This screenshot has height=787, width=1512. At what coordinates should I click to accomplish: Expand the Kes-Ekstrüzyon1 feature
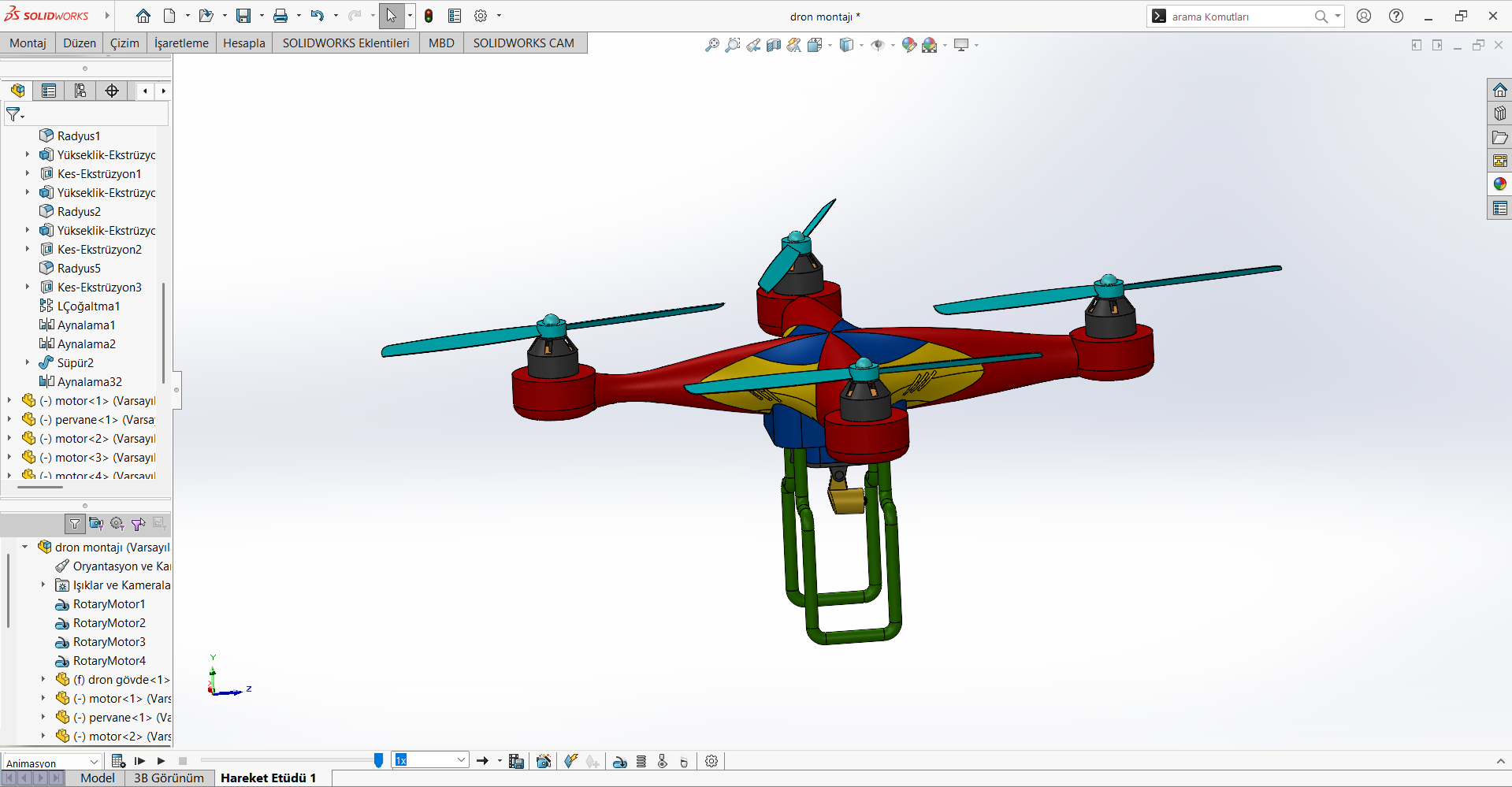tap(28, 173)
